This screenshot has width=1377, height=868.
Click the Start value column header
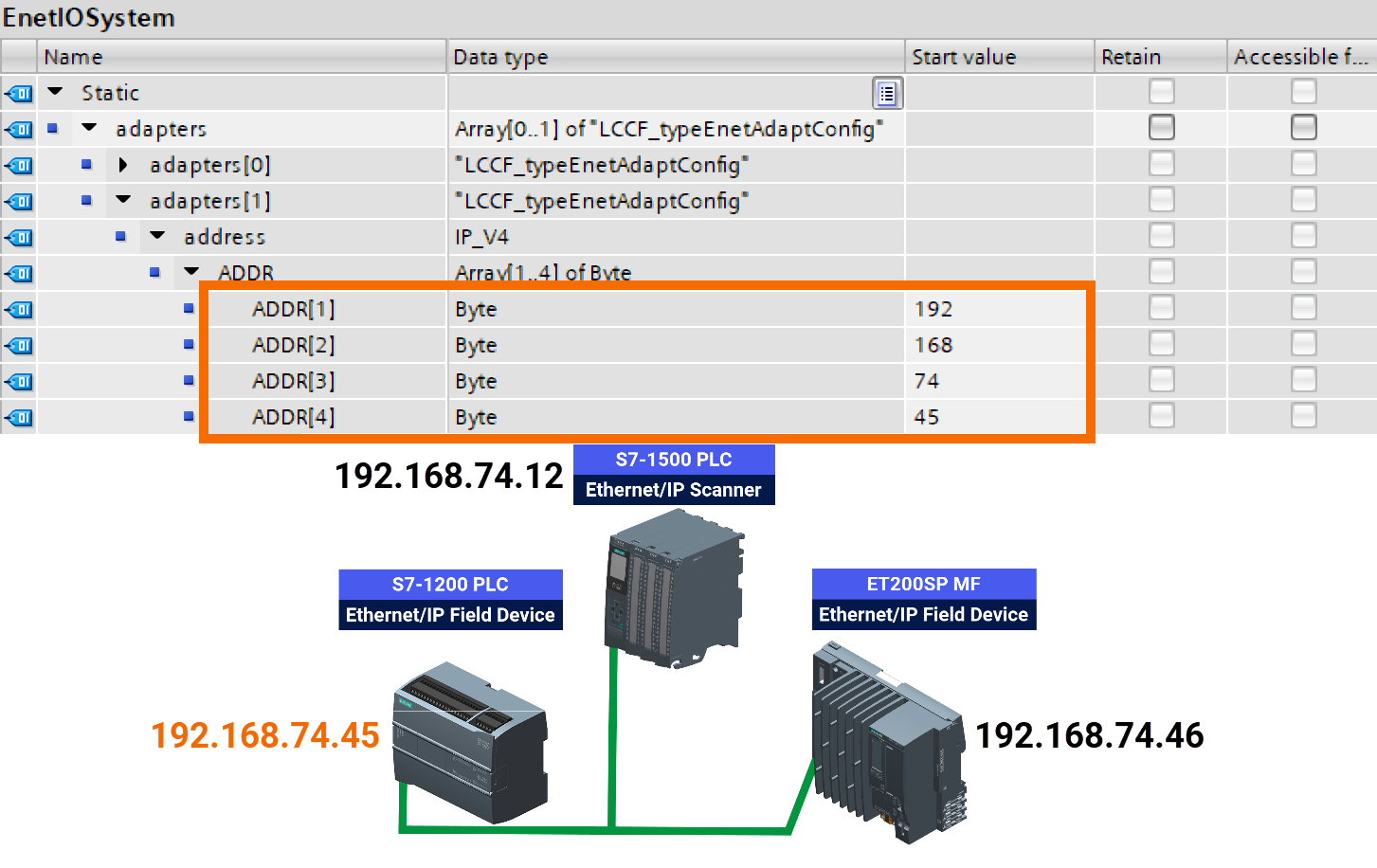pos(1000,57)
